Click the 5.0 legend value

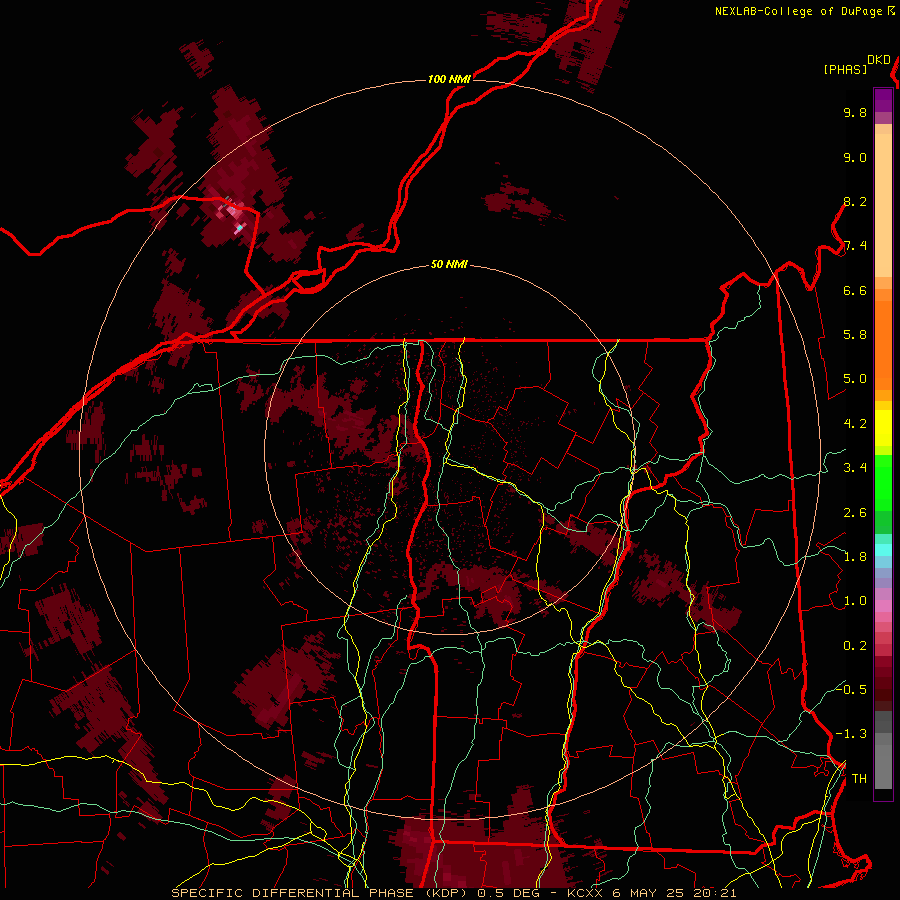(x=855, y=379)
